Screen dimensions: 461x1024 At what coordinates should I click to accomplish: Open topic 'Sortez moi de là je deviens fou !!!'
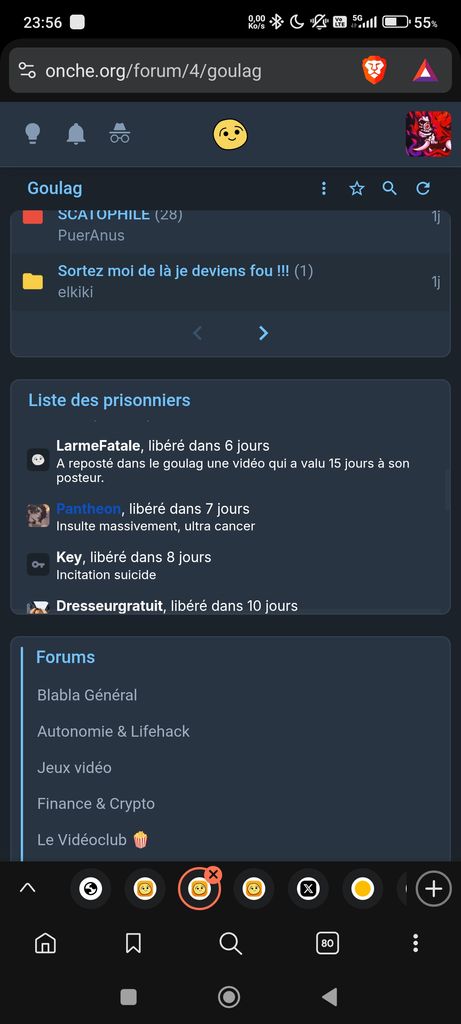(x=173, y=271)
